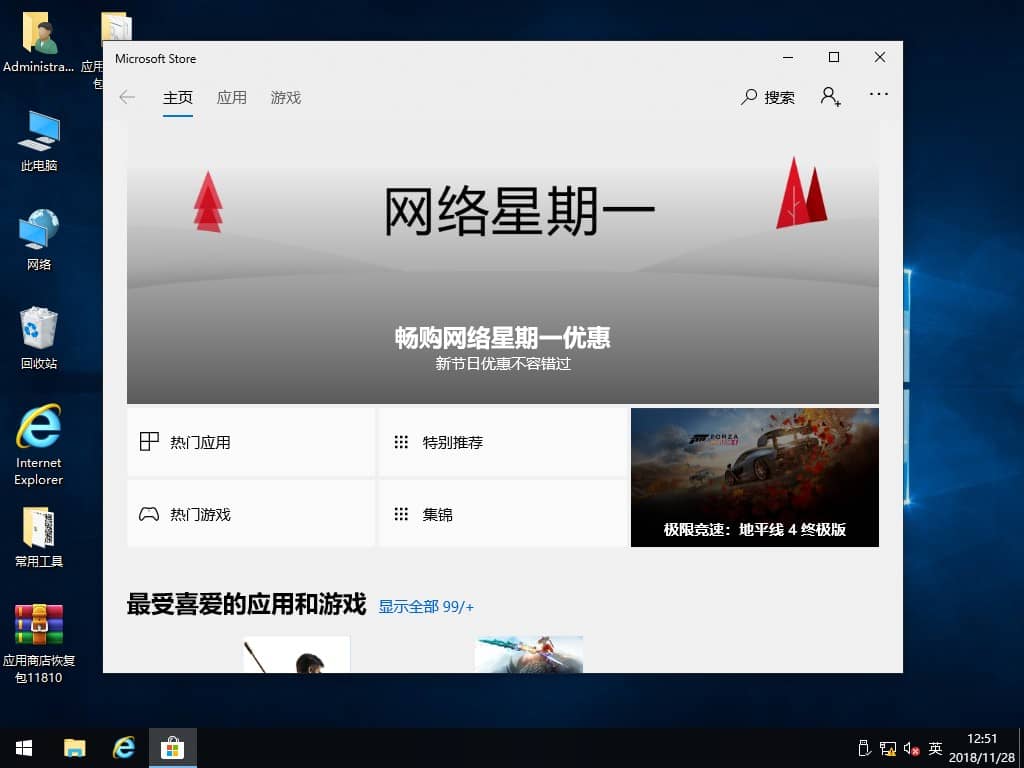Click the Microsoft Store taskbar icon
This screenshot has height=768, width=1024.
tap(173, 747)
